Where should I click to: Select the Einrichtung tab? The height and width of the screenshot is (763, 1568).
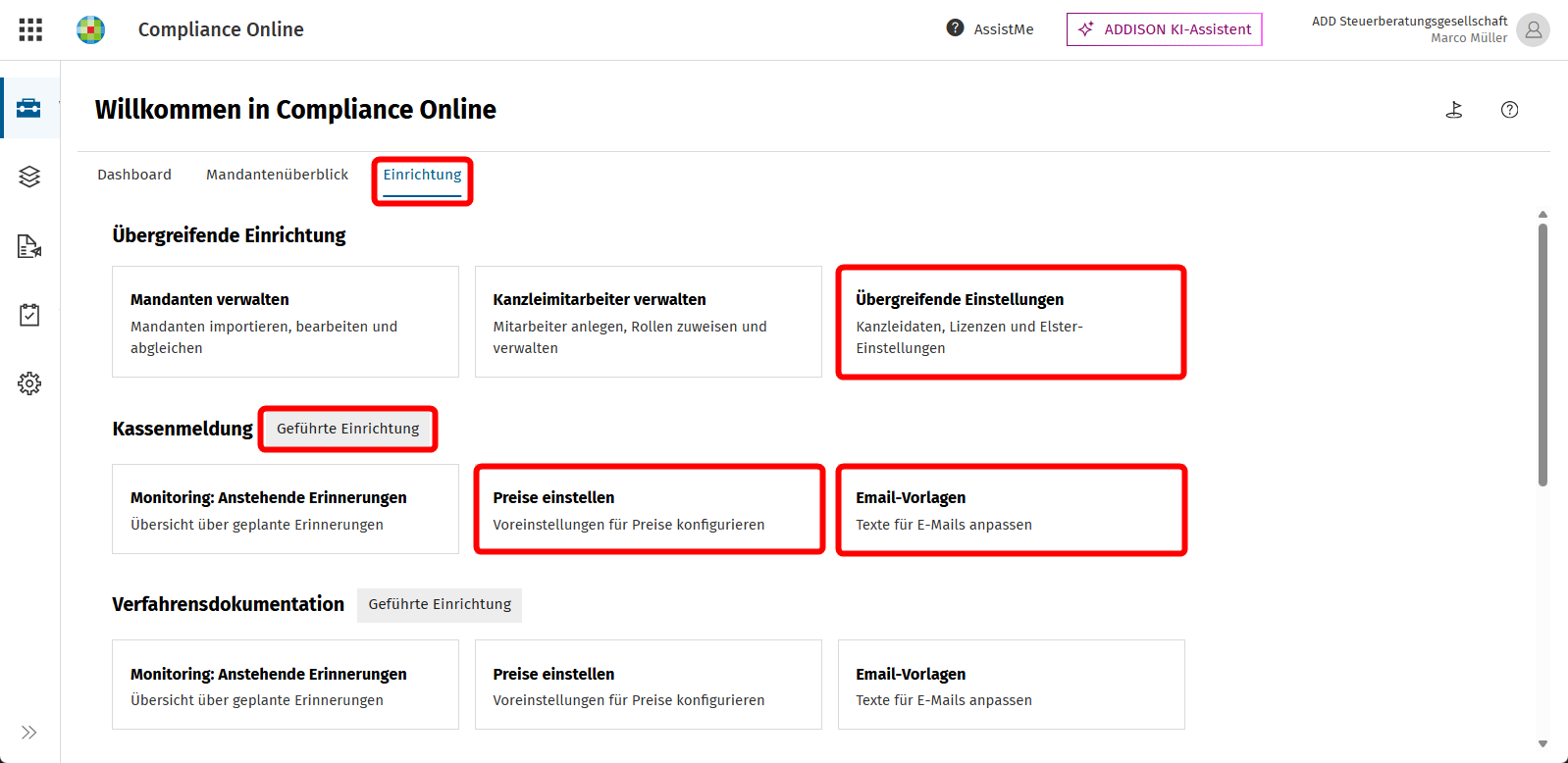422,175
